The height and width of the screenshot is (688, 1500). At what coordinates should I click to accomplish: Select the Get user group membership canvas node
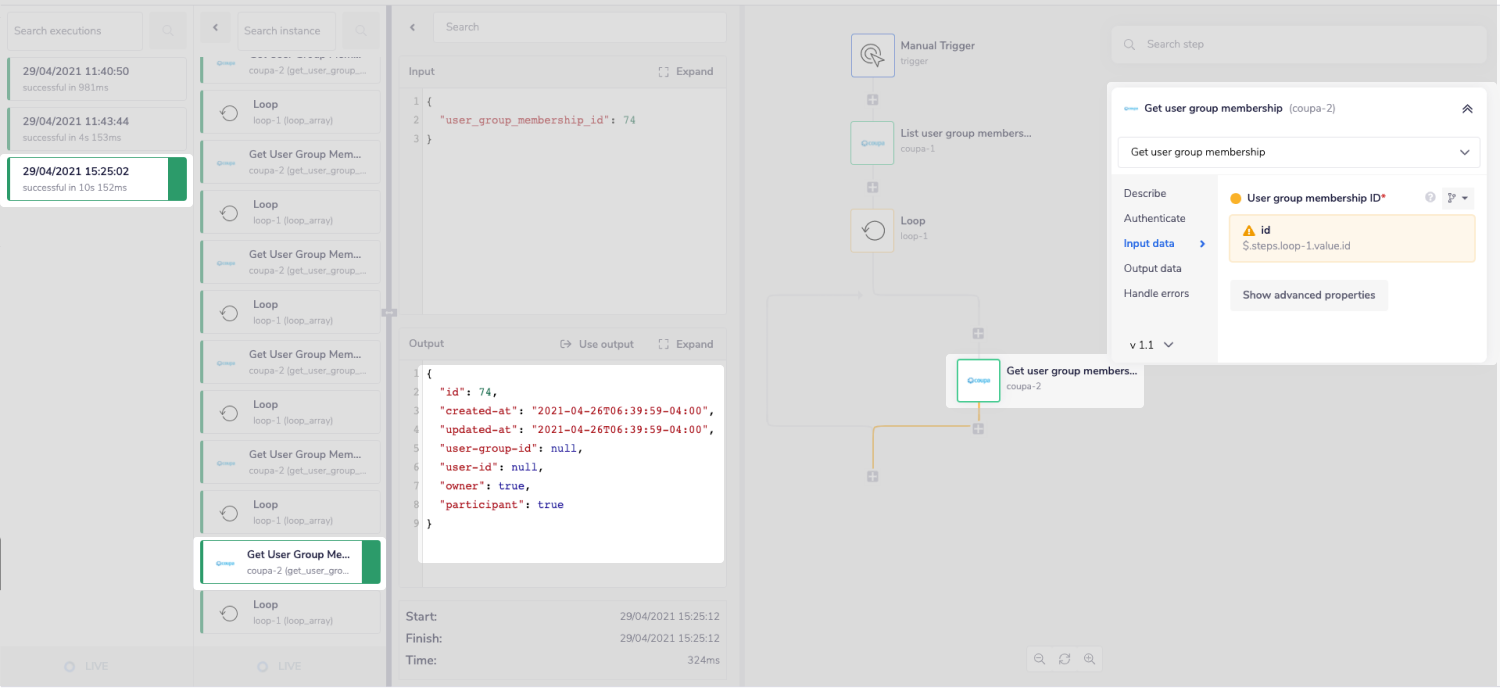[x=978, y=380]
